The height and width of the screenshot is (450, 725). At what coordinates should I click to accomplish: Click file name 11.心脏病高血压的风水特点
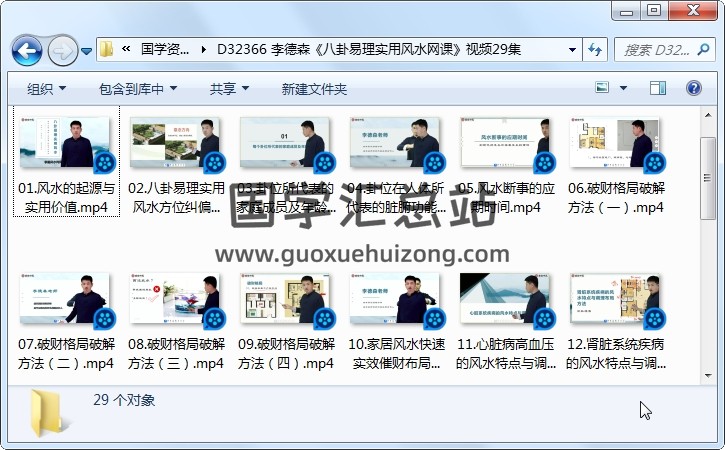coord(506,354)
